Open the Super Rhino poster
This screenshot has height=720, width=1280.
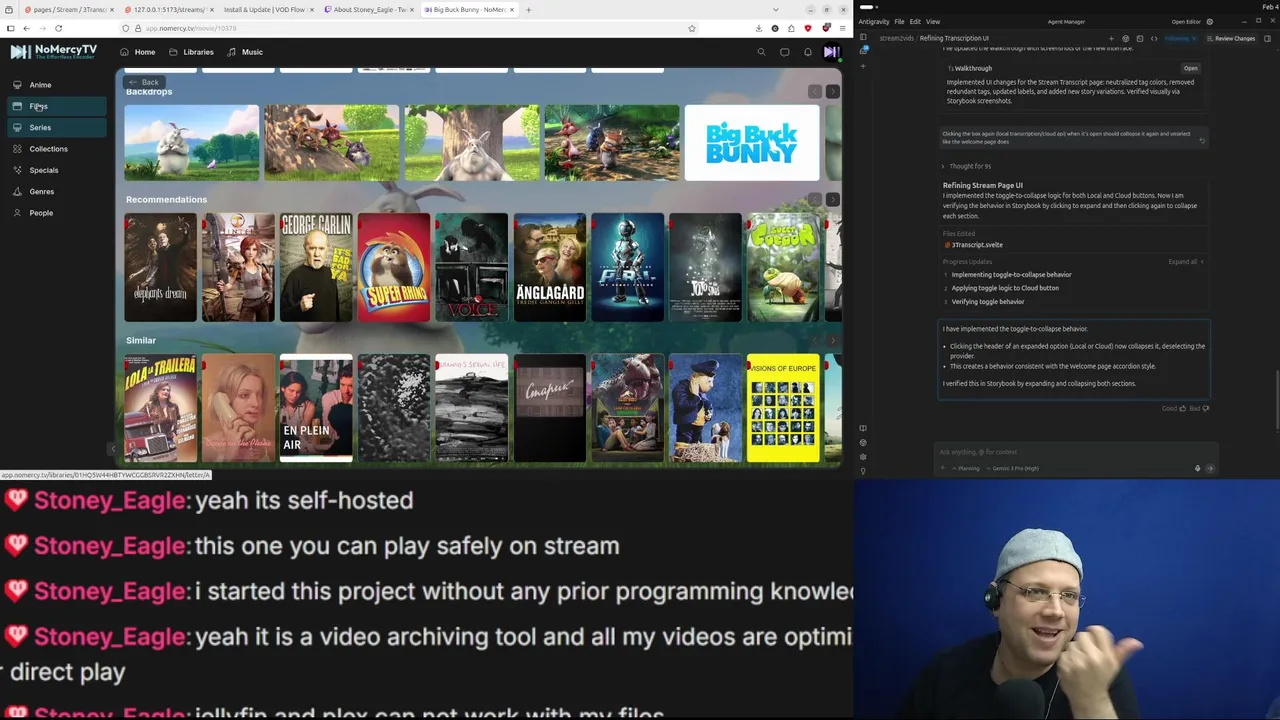394,267
